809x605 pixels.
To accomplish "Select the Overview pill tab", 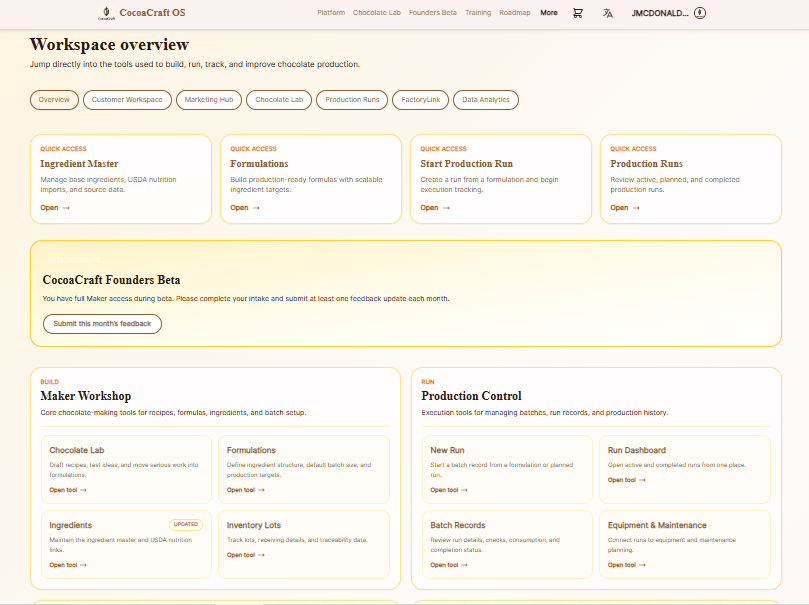I will [x=54, y=100].
